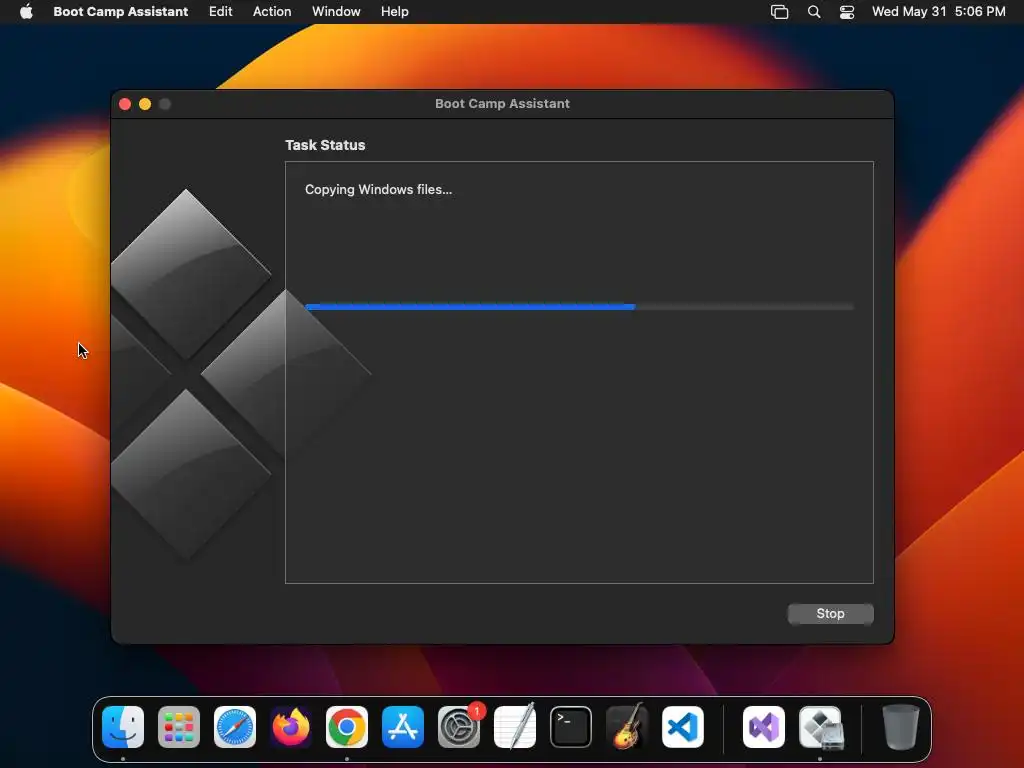Screen dimensions: 1024x768
Task: Open Terminal from the Dock
Action: 571,727
